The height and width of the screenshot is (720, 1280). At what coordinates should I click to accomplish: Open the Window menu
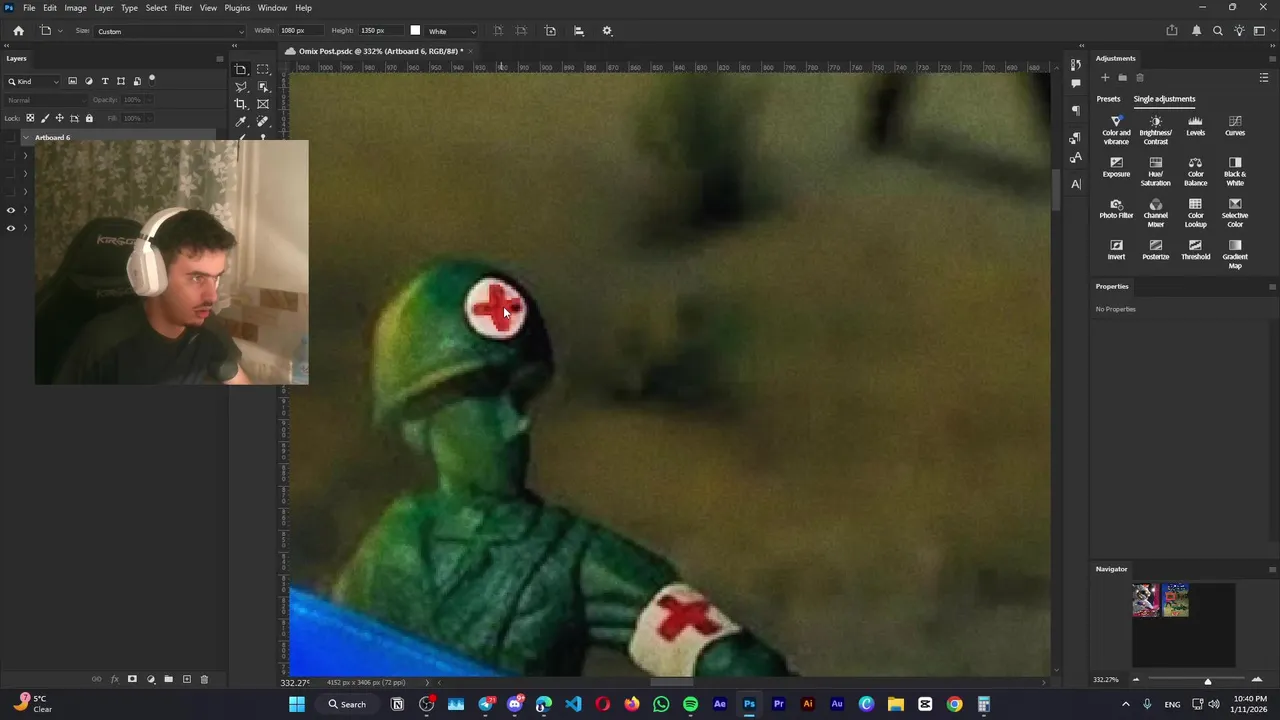click(x=272, y=8)
